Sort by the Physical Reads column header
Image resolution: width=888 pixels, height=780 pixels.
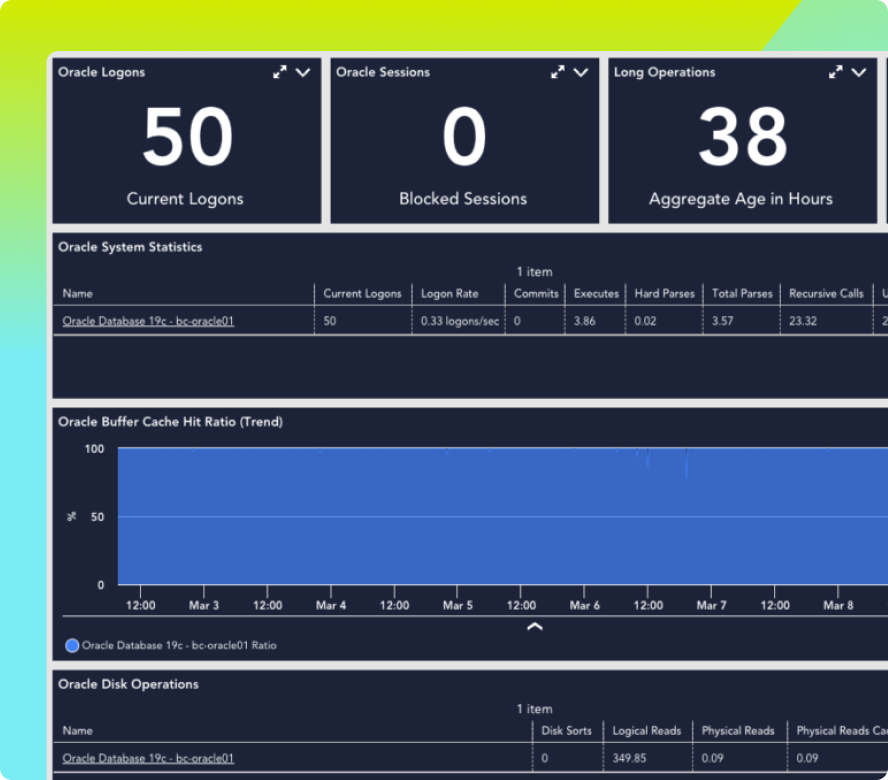point(738,731)
